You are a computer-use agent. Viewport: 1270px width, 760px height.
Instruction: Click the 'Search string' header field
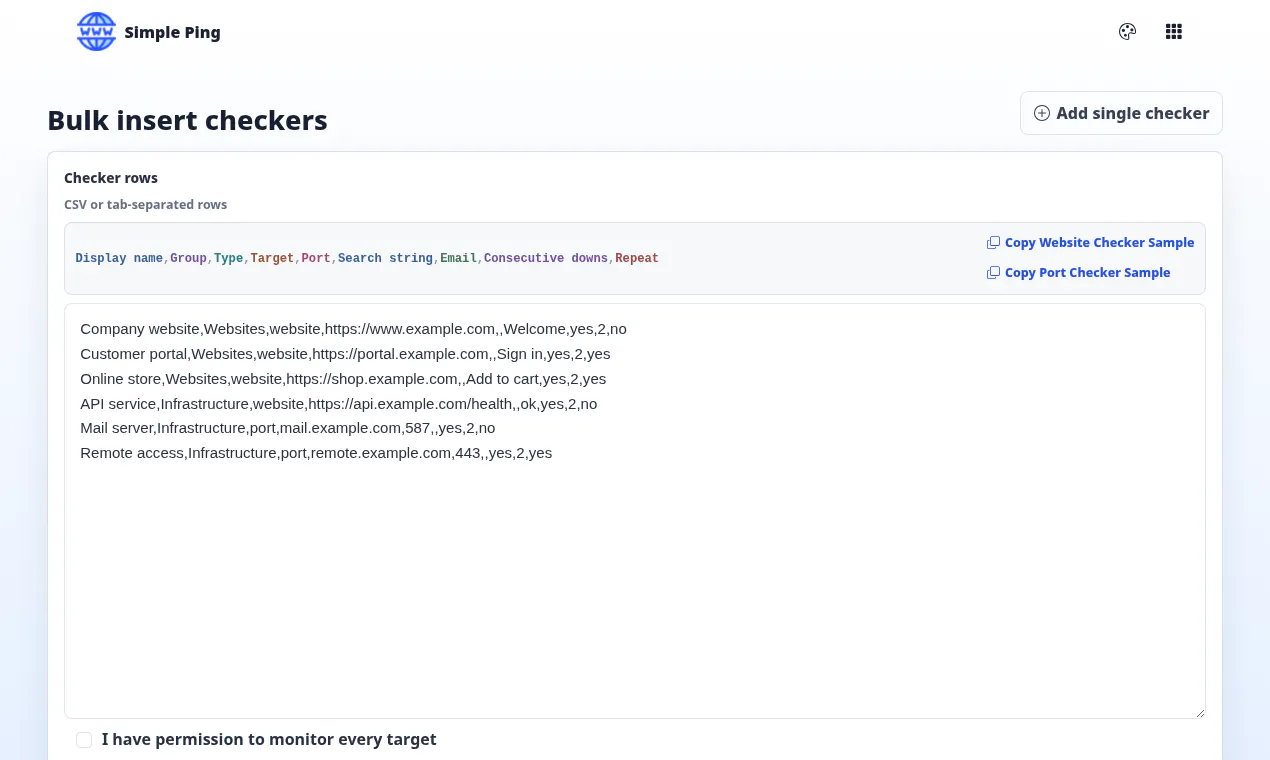coord(385,259)
